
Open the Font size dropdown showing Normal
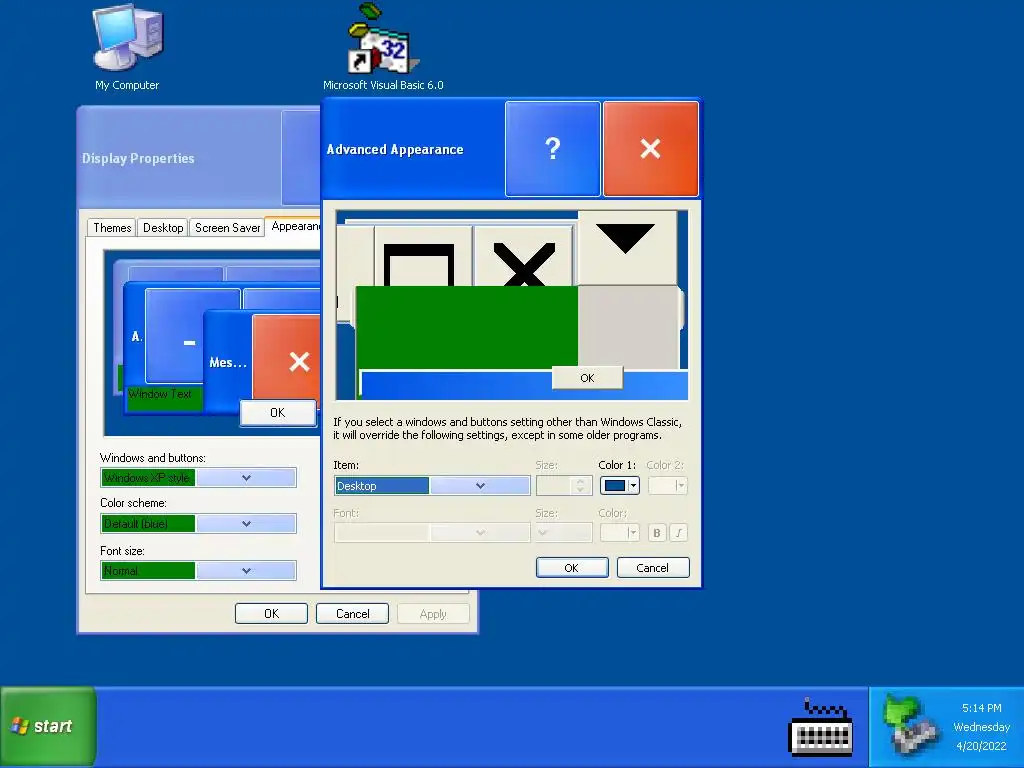coord(199,571)
